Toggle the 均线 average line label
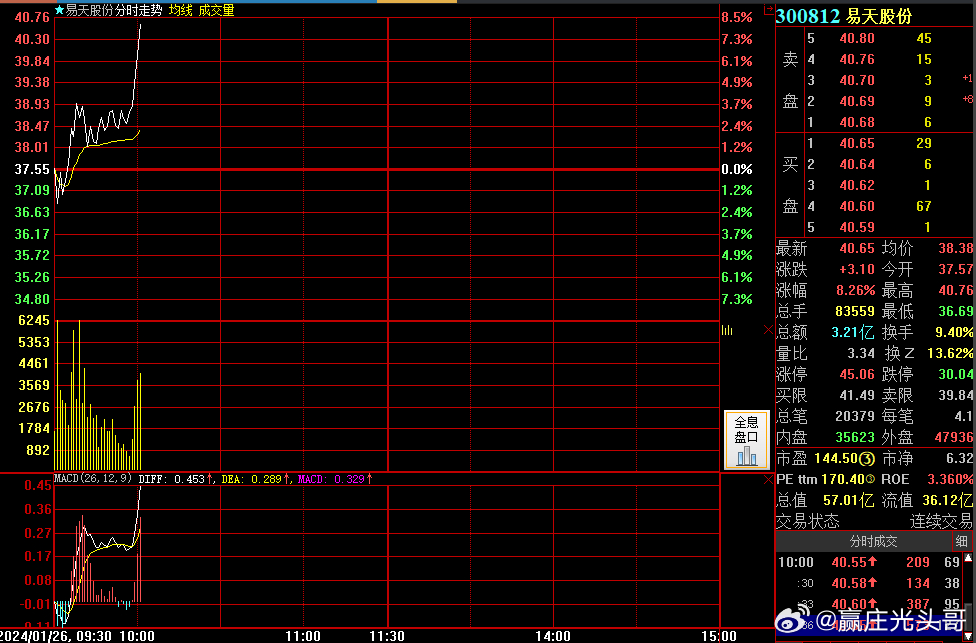 [180, 11]
